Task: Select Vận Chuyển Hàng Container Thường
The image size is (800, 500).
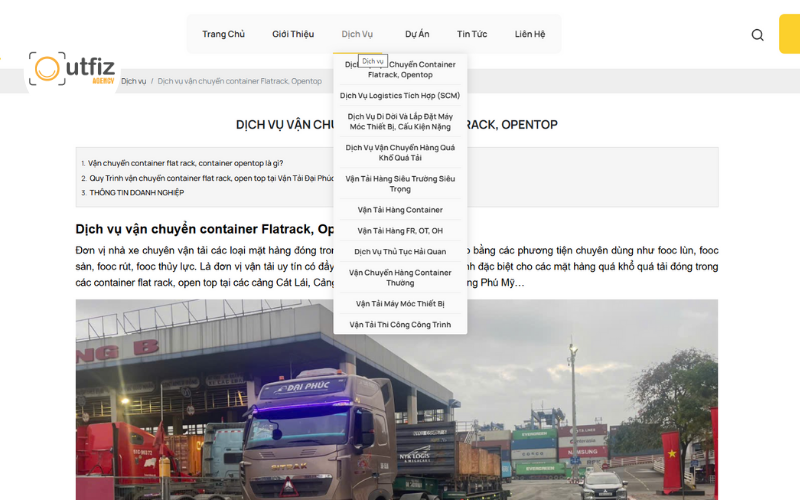Action: click(400, 278)
